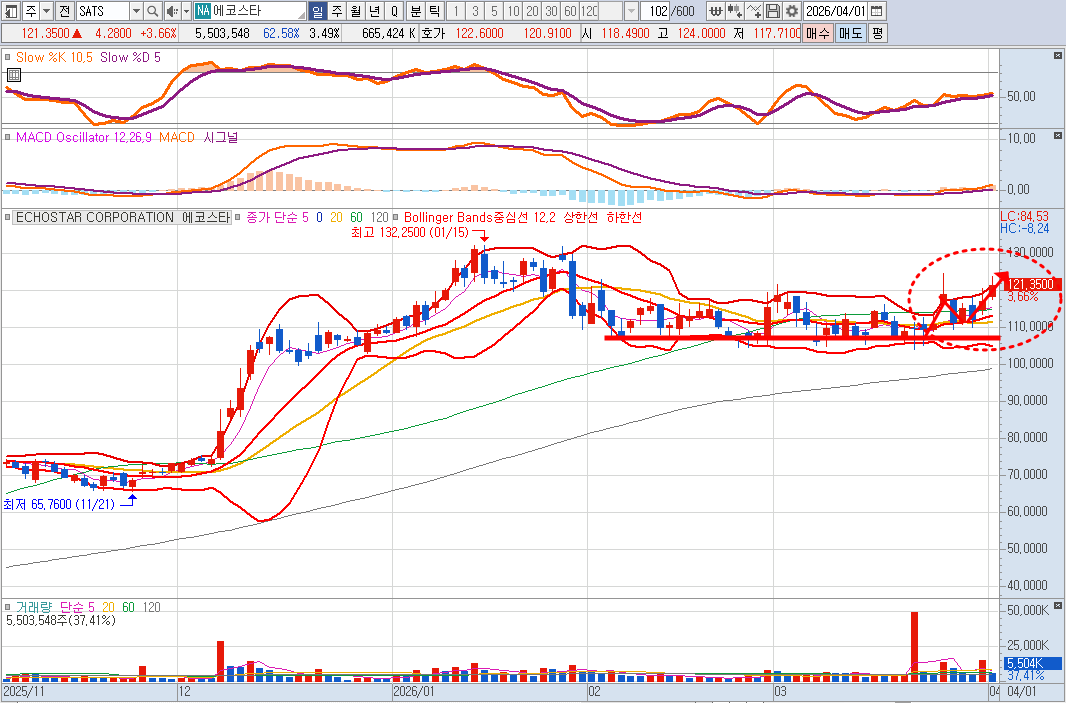Viewport: 1066px width, 703px height.
Task: Click the small grid icon in the Slow %K panel
Action: [14, 75]
